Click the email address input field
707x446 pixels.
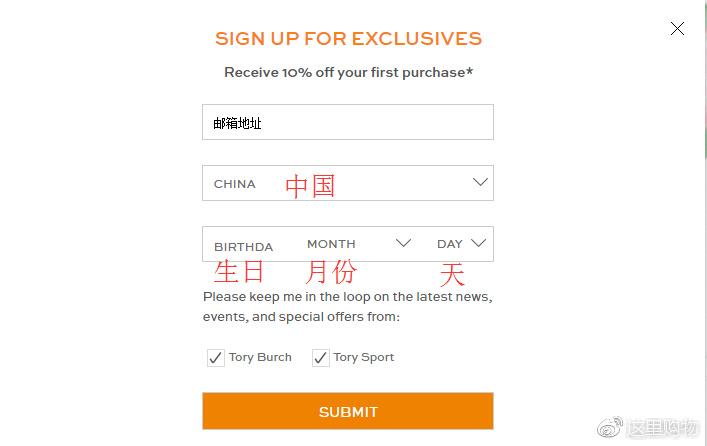pyautogui.click(x=348, y=122)
